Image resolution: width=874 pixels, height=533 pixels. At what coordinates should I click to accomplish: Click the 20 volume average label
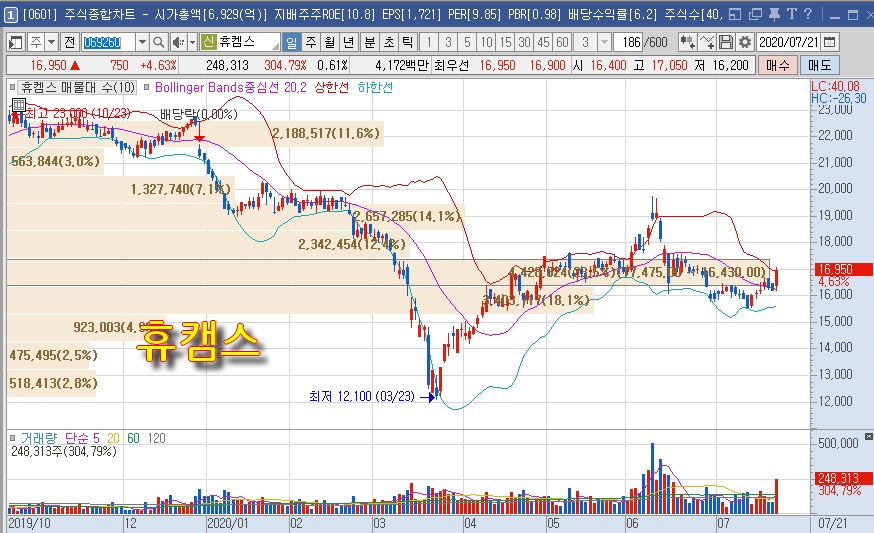click(x=113, y=438)
